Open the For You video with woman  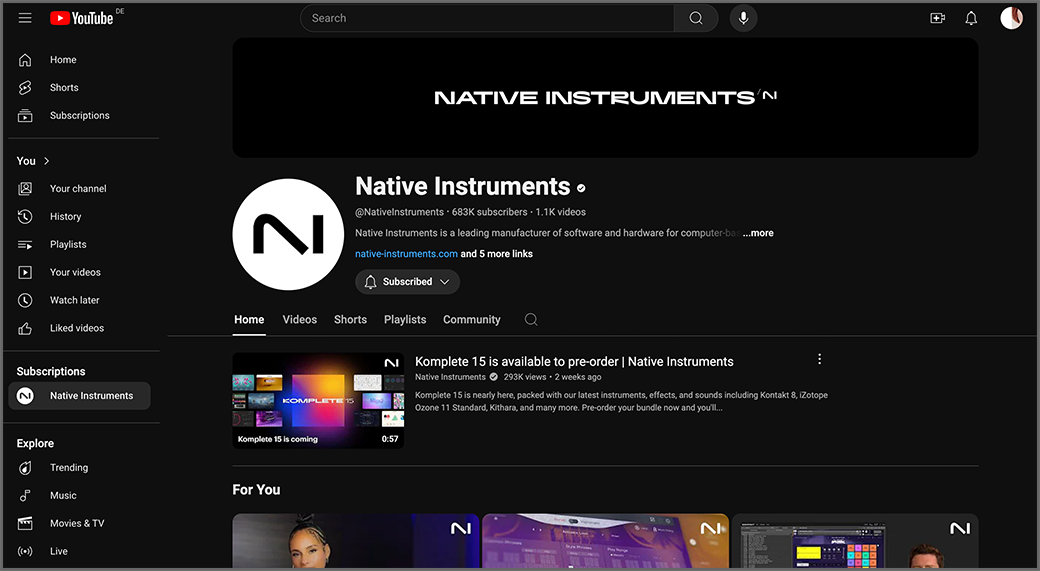click(356, 540)
